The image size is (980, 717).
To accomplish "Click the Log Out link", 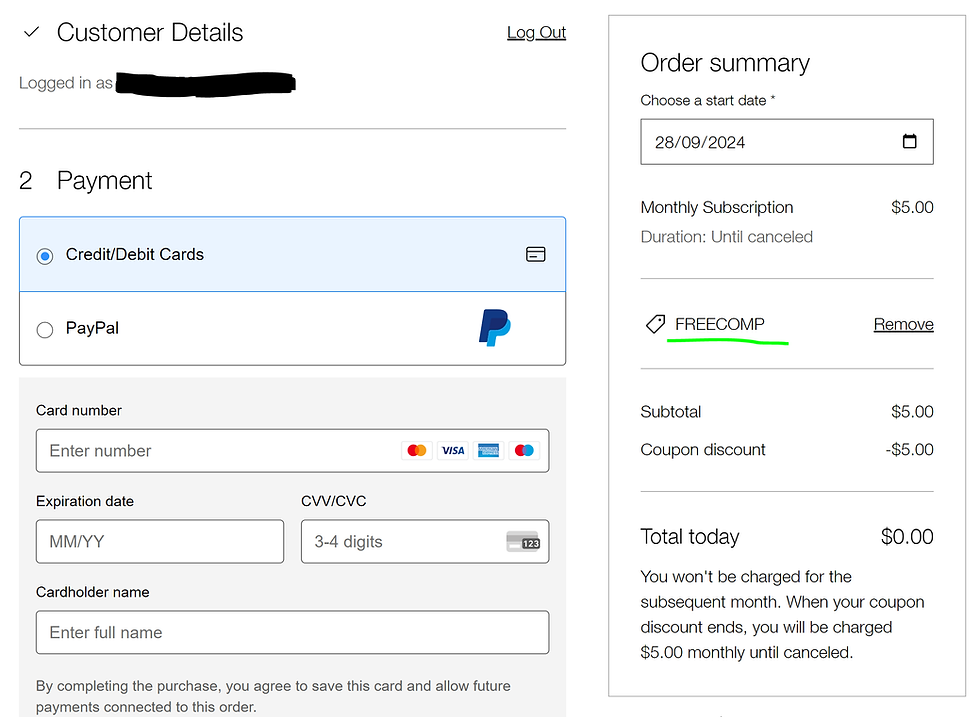I will pyautogui.click(x=536, y=33).
